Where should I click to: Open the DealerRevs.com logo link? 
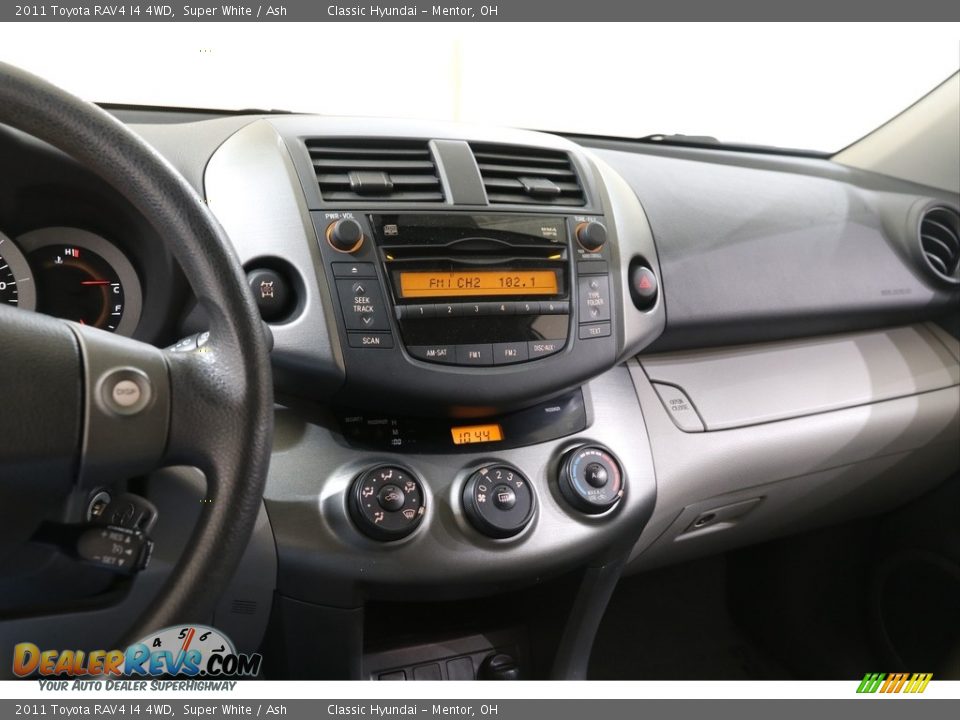click(137, 660)
